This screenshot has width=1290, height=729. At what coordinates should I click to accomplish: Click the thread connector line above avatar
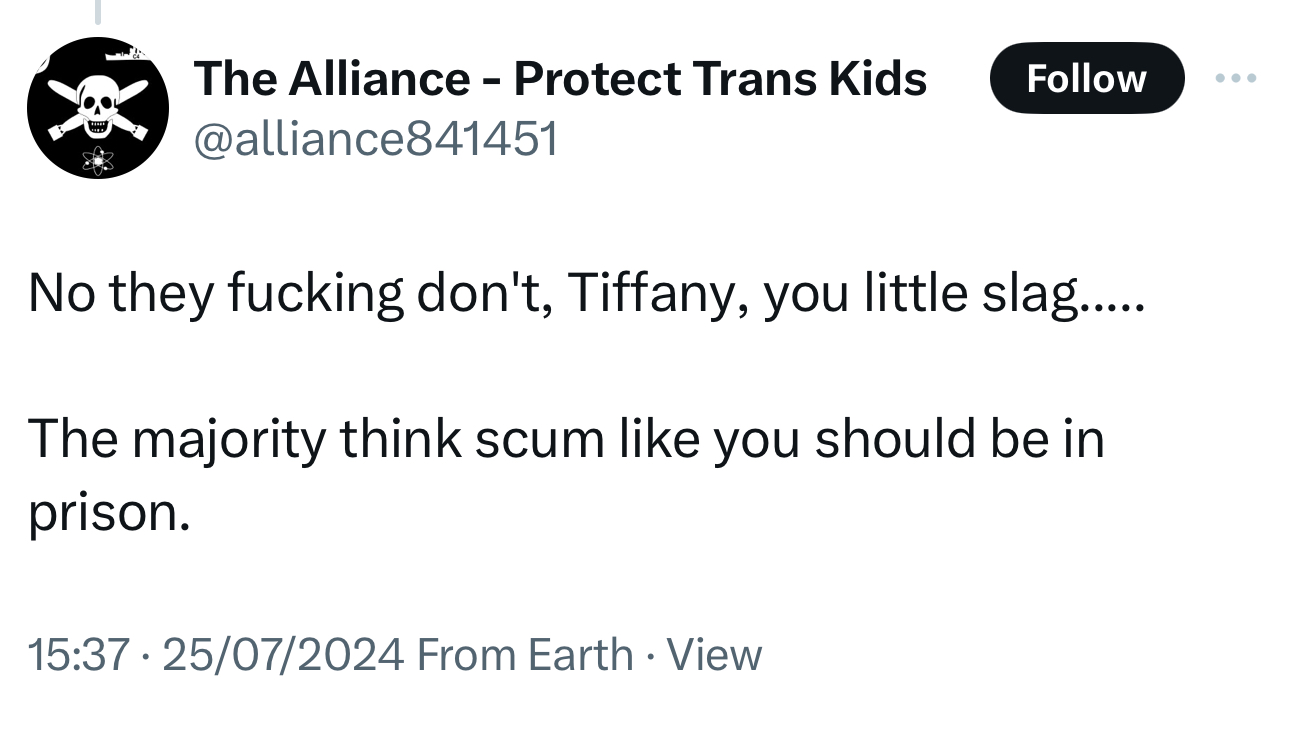[97, 11]
